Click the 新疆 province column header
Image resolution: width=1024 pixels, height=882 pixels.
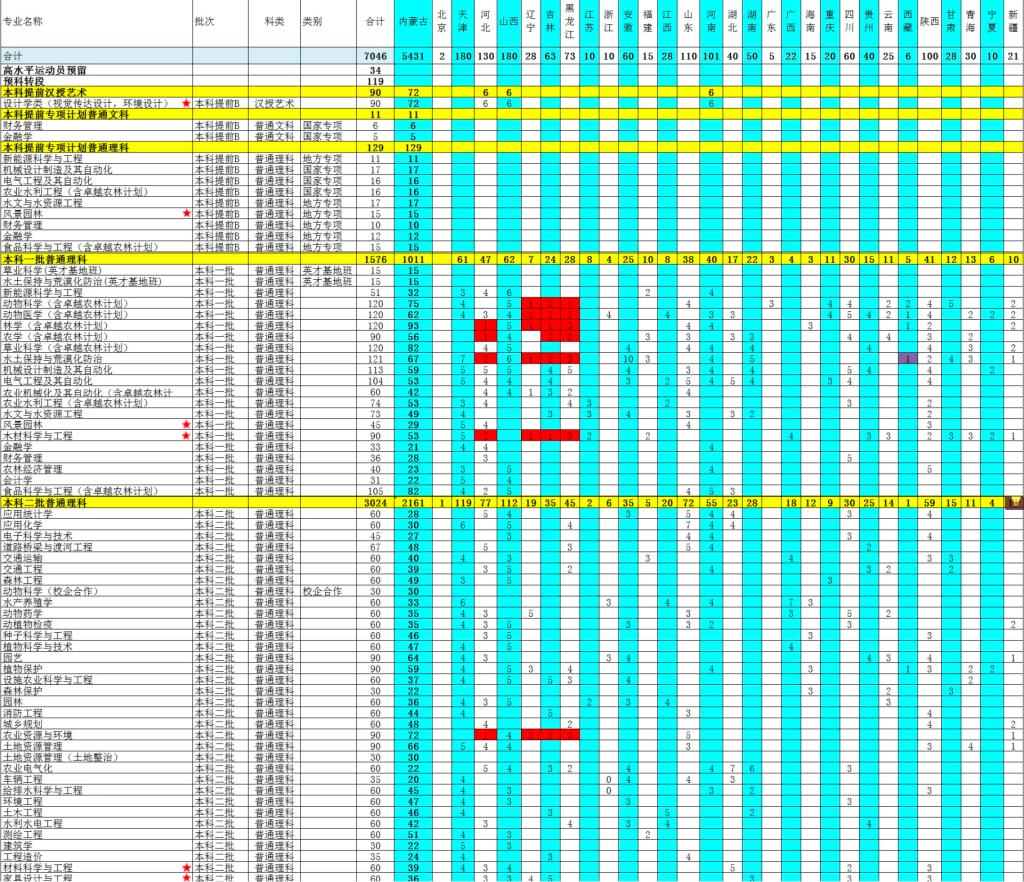(1013, 21)
